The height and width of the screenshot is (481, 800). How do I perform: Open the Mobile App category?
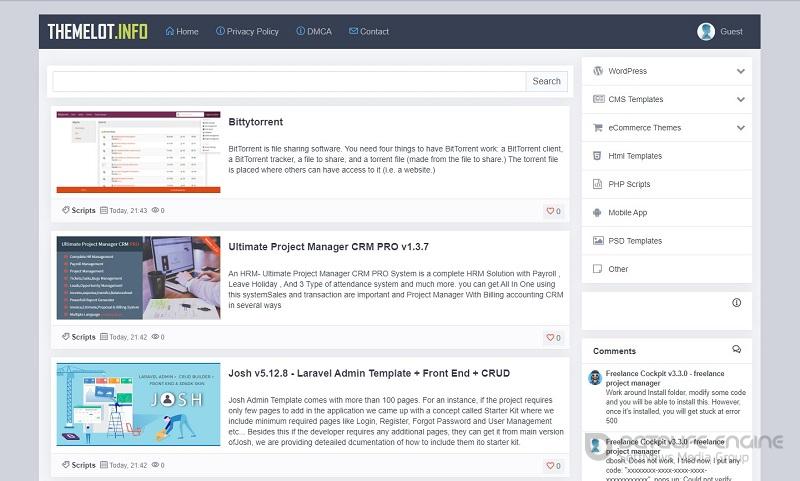click(x=628, y=213)
